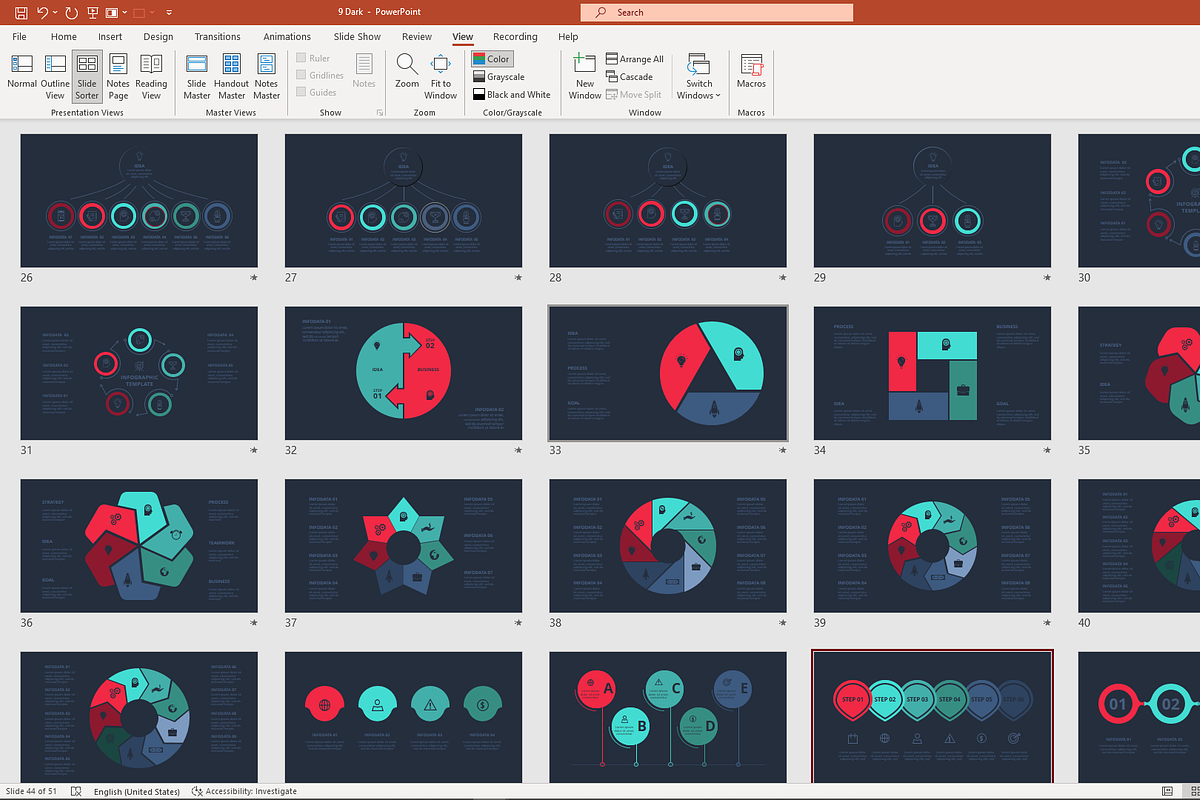
Task: Open Notes Master view
Action: 267,75
